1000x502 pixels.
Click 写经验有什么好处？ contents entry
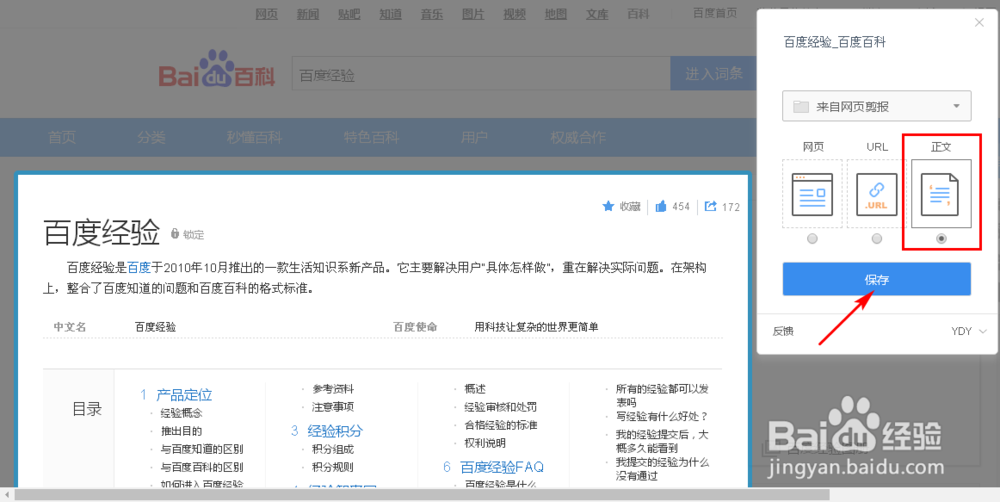pyautogui.click(x=662, y=417)
